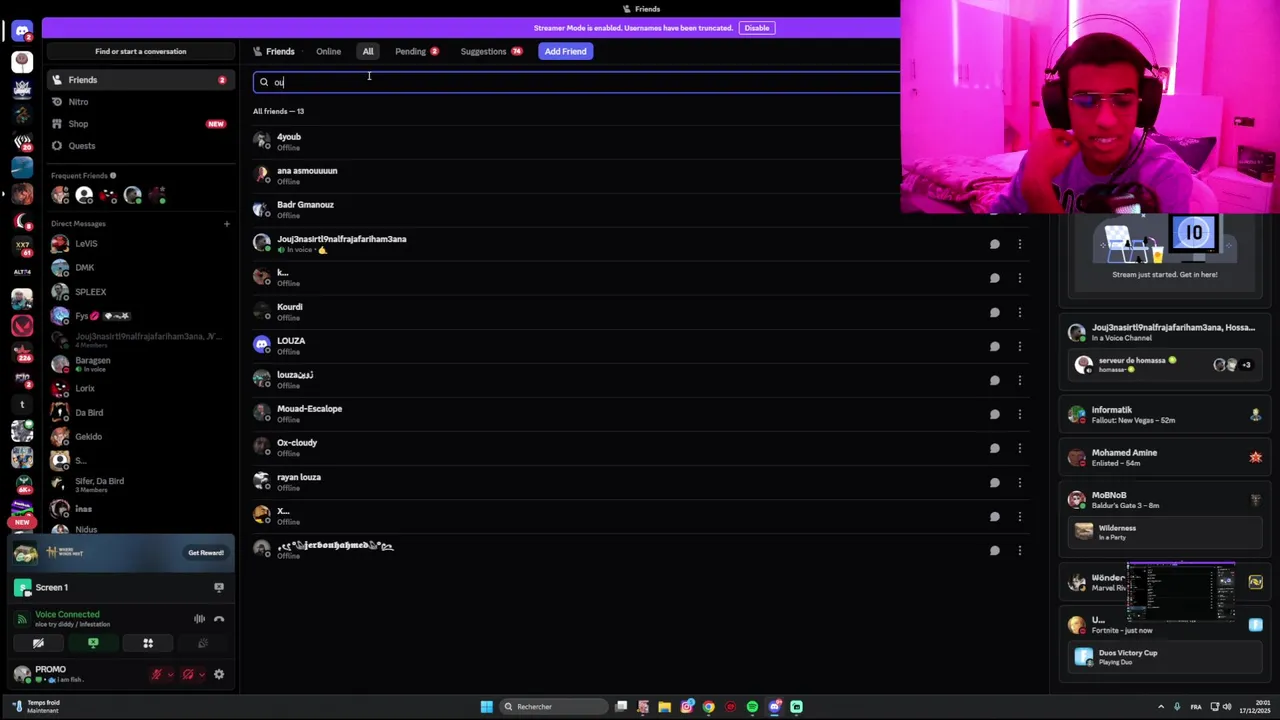
Task: Open more options for x... friend row
Action: click(1019, 516)
